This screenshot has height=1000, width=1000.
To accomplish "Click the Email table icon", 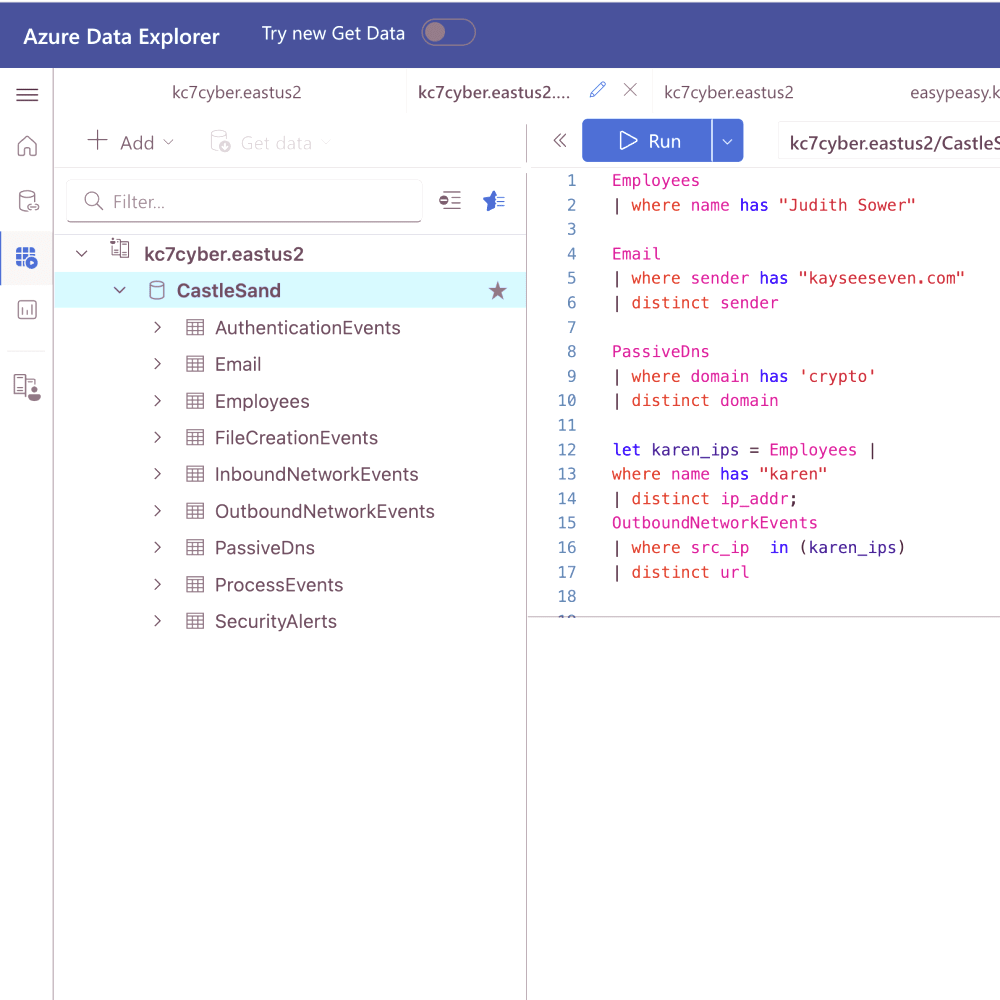I will coord(195,364).
